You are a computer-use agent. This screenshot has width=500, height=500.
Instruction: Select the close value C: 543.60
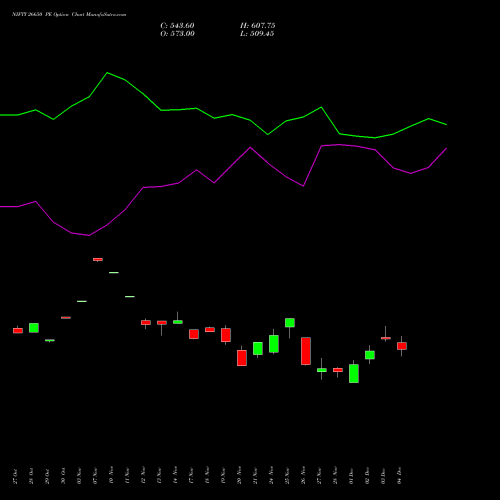point(177,26)
